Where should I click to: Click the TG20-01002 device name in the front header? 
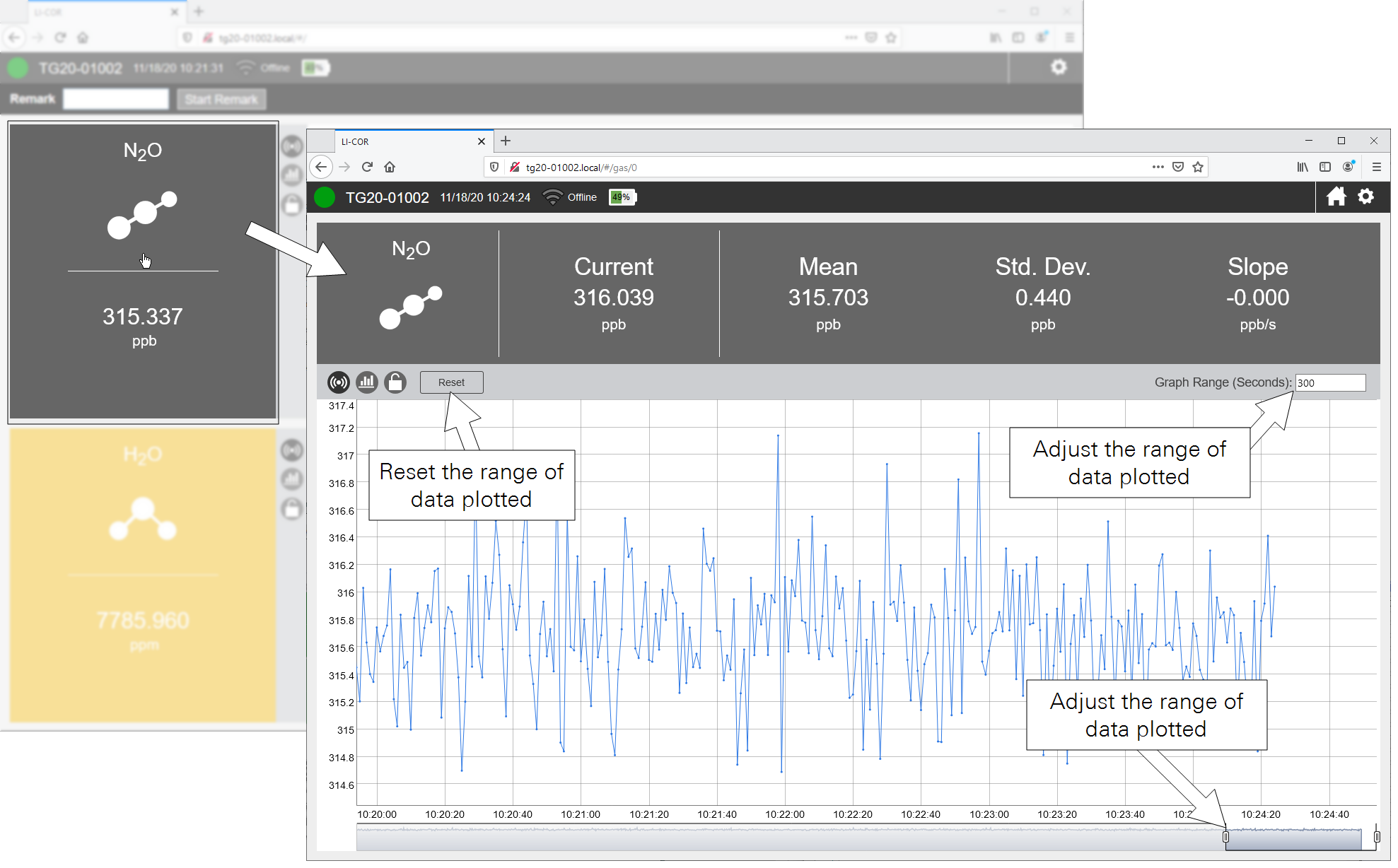[x=388, y=198]
